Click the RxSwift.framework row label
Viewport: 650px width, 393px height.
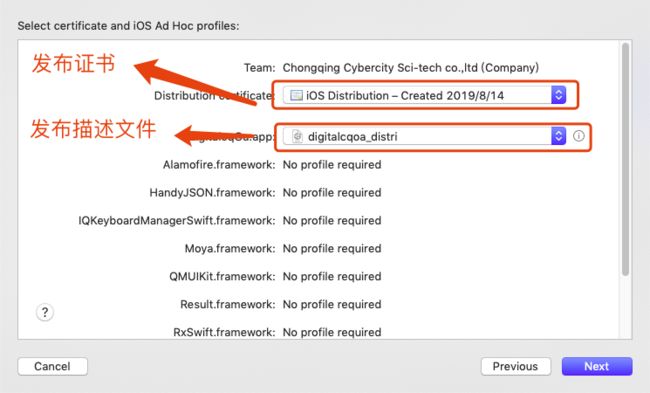(x=224, y=332)
